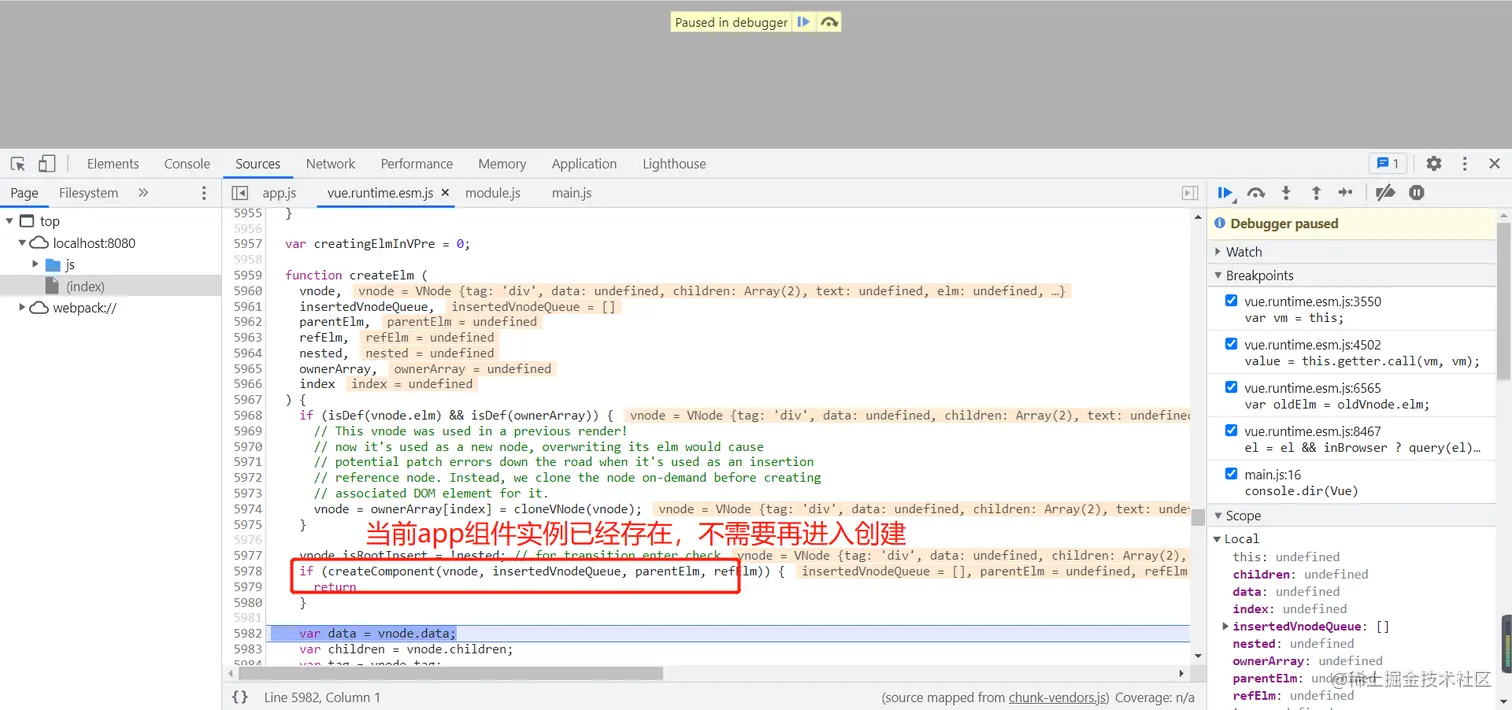Open the issues counter badge
The height and width of the screenshot is (710, 1512).
pyautogui.click(x=1388, y=164)
